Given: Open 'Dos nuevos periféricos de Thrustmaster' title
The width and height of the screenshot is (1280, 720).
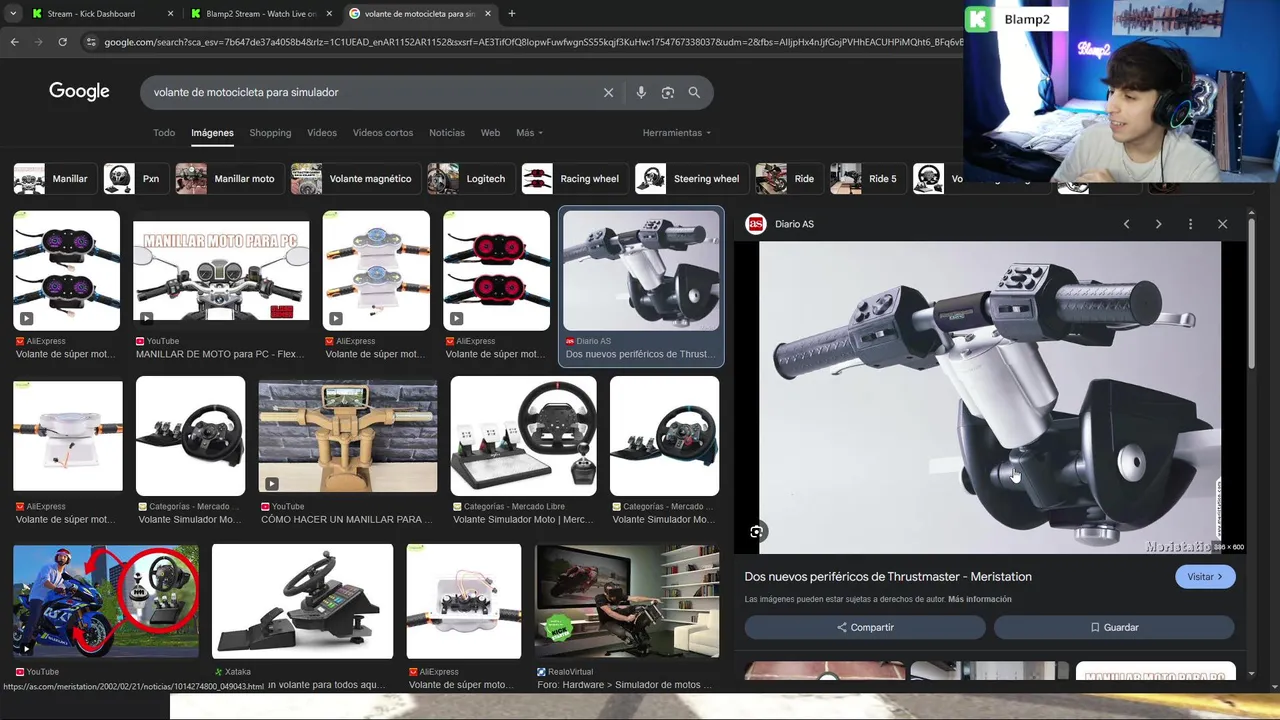Looking at the screenshot, I should (888, 577).
